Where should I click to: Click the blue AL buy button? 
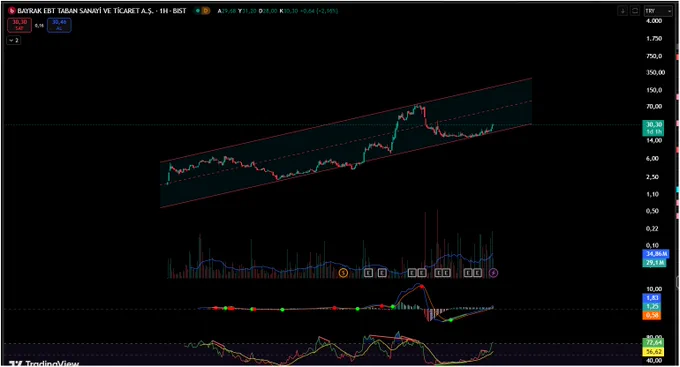tap(59, 25)
